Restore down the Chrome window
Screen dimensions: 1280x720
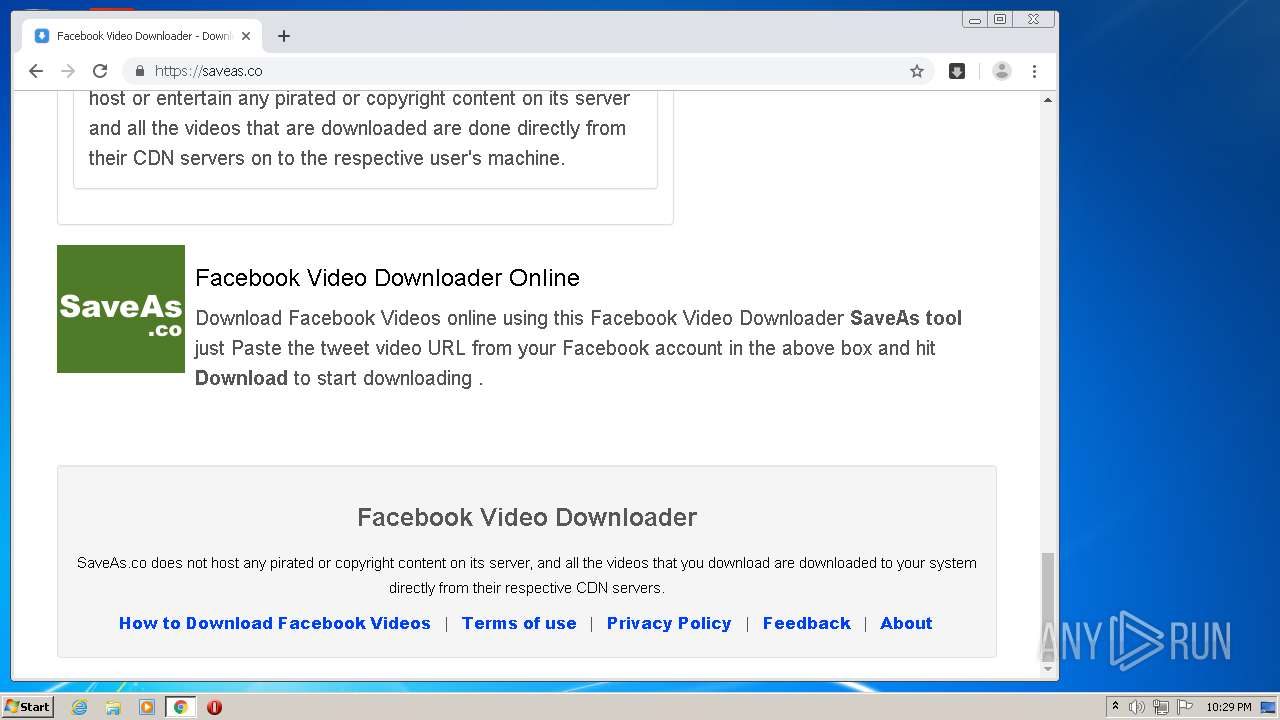click(999, 19)
